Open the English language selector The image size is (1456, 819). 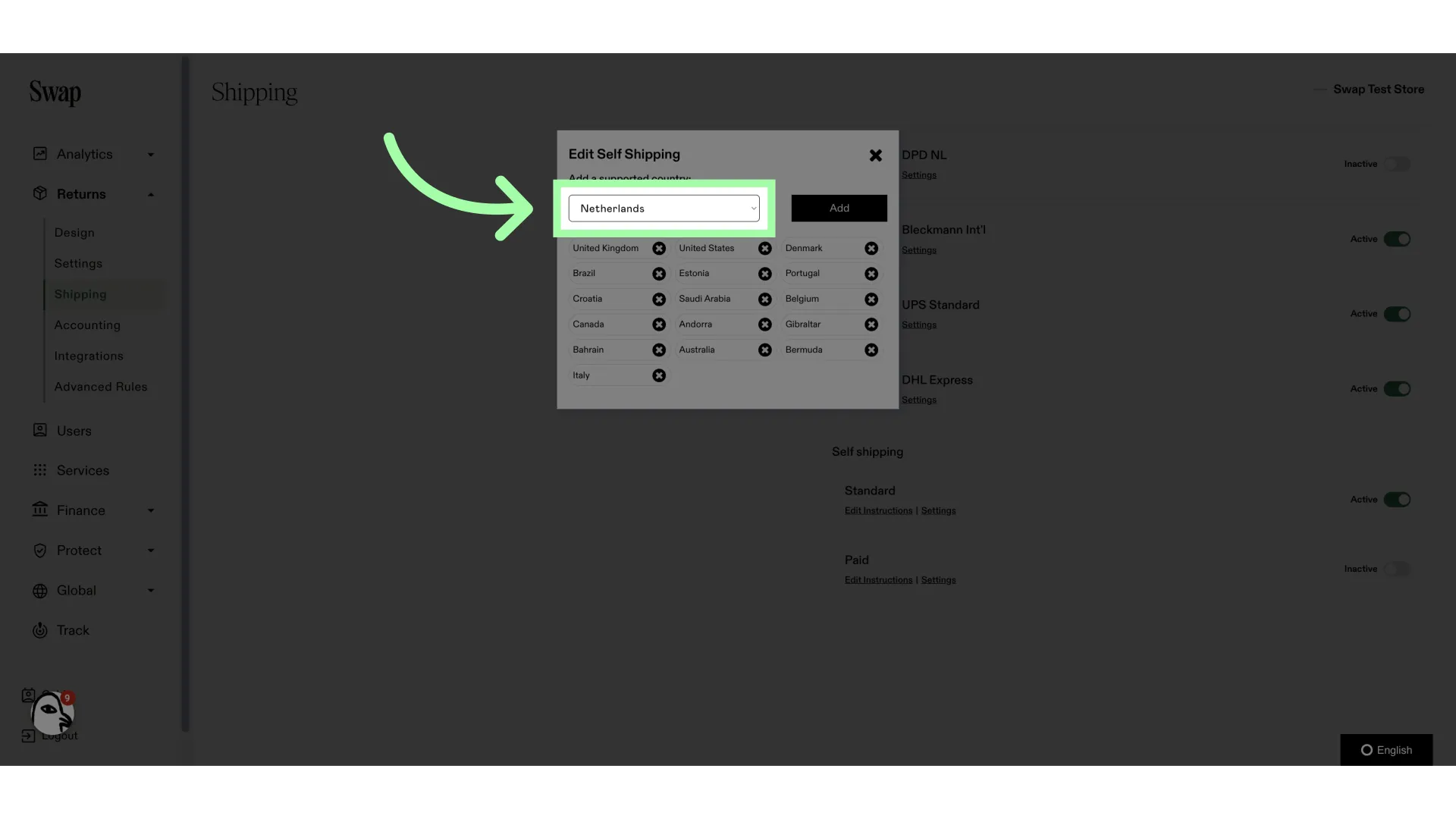(1386, 750)
